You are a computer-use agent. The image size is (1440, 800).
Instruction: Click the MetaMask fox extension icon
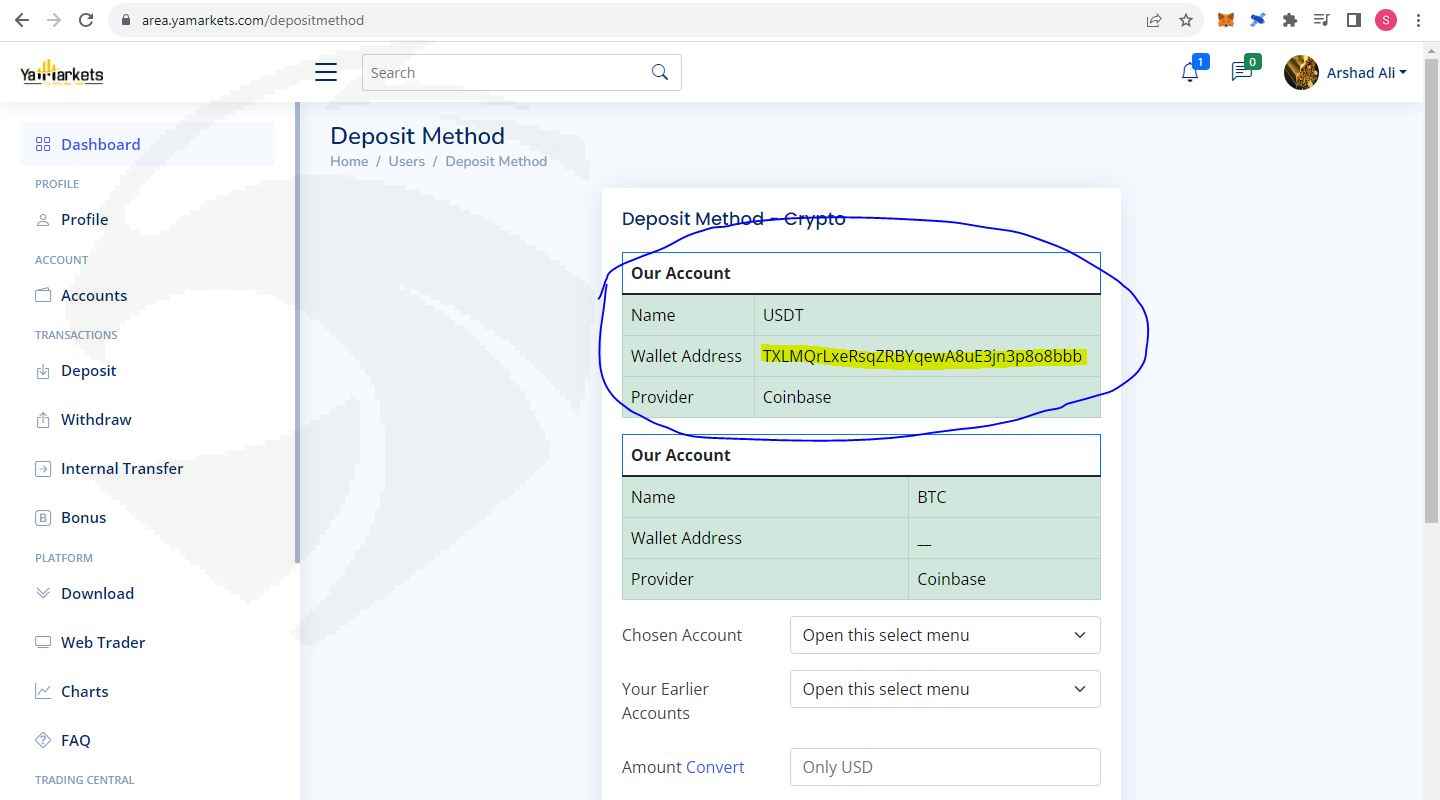(x=1225, y=20)
